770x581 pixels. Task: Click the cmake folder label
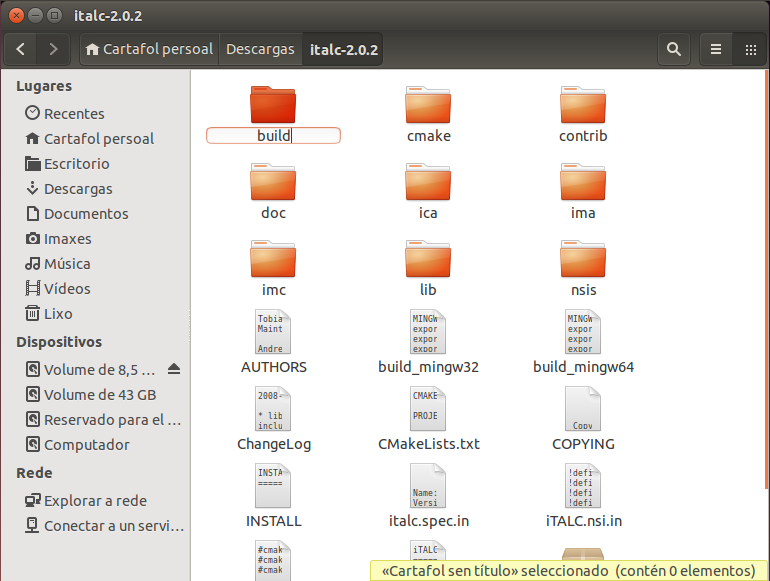pos(429,136)
